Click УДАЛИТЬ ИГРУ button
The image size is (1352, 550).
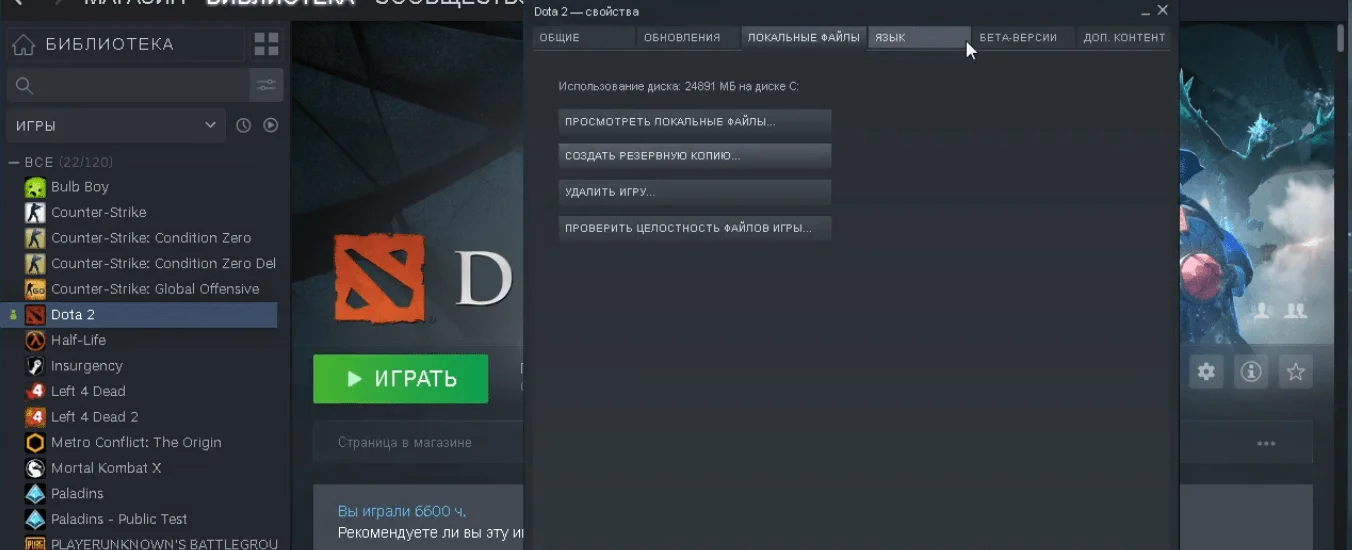coord(695,192)
